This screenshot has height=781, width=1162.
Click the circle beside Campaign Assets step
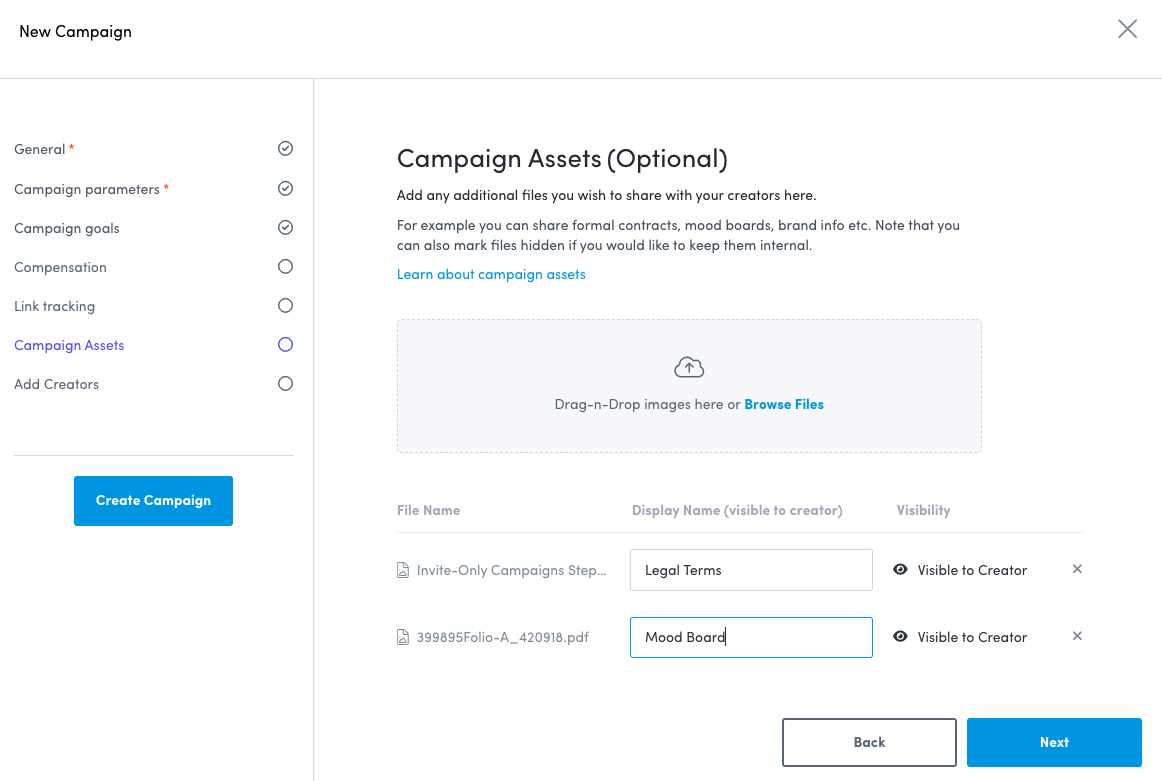click(x=285, y=344)
